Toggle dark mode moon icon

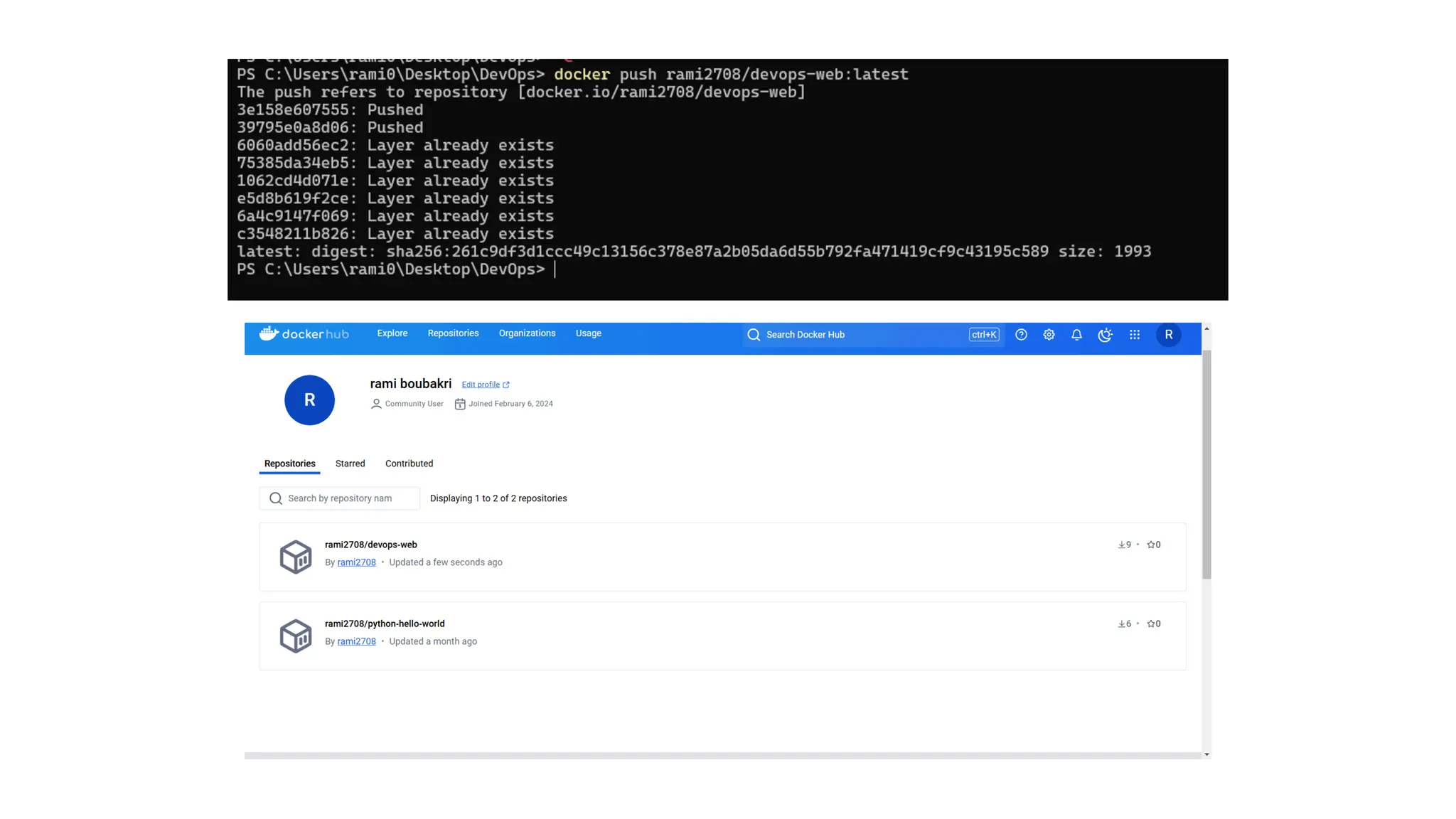(1105, 335)
